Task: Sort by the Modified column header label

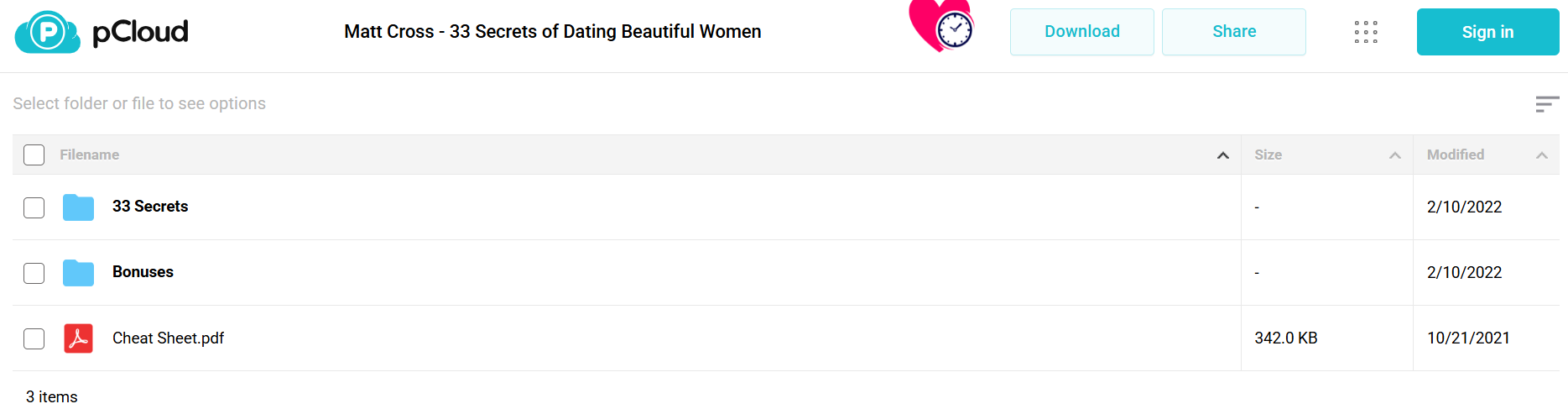Action: (x=1456, y=155)
